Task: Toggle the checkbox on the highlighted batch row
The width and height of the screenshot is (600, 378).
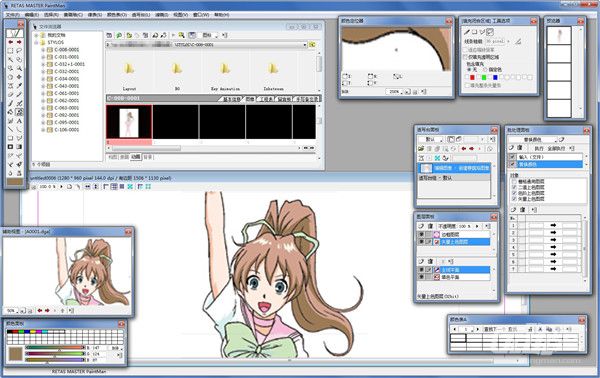Action: 512,164
